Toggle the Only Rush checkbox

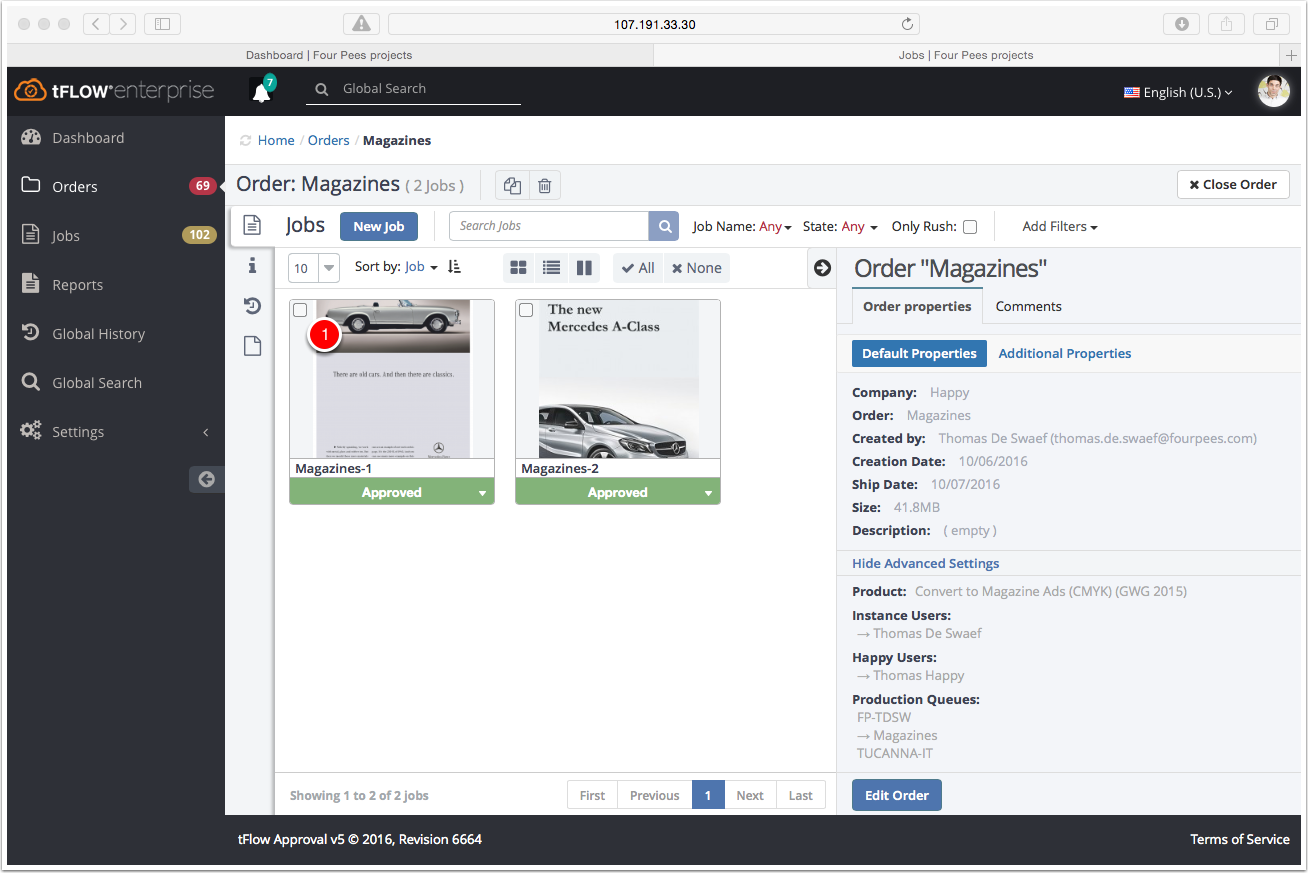pyautogui.click(x=969, y=227)
